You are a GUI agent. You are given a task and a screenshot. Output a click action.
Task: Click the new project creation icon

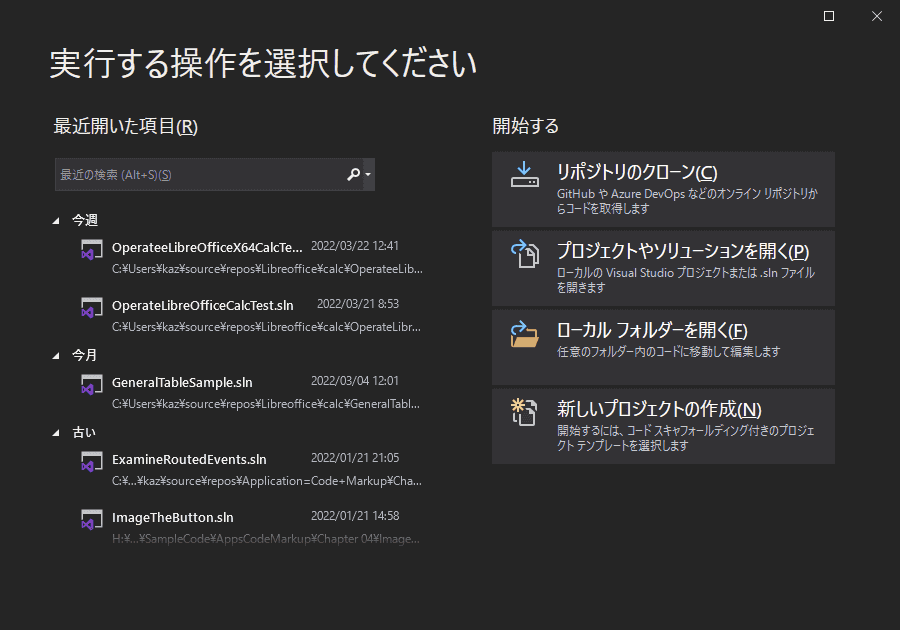(525, 412)
